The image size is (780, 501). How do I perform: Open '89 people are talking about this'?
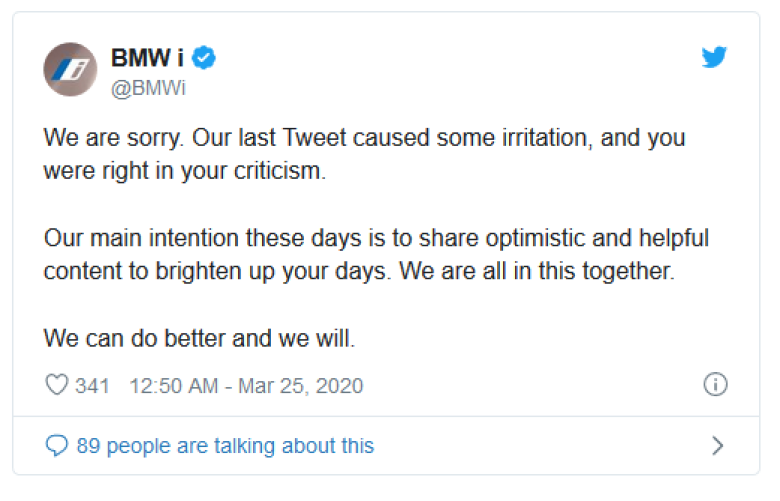[x=225, y=446]
